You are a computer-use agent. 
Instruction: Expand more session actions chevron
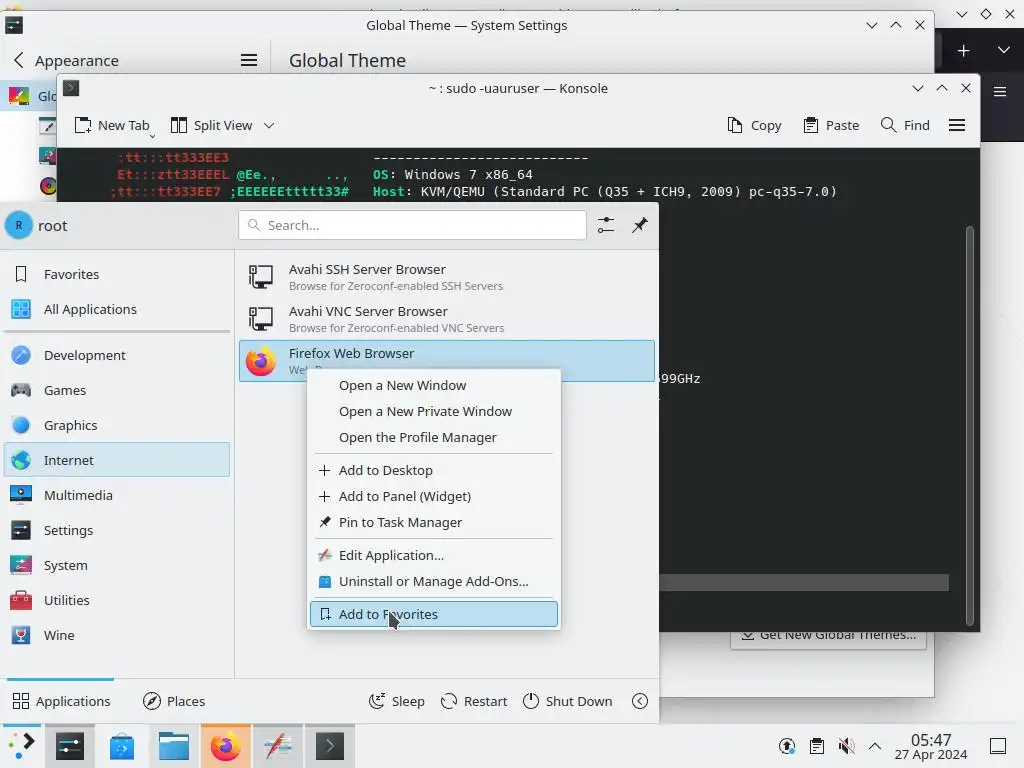[x=640, y=701]
